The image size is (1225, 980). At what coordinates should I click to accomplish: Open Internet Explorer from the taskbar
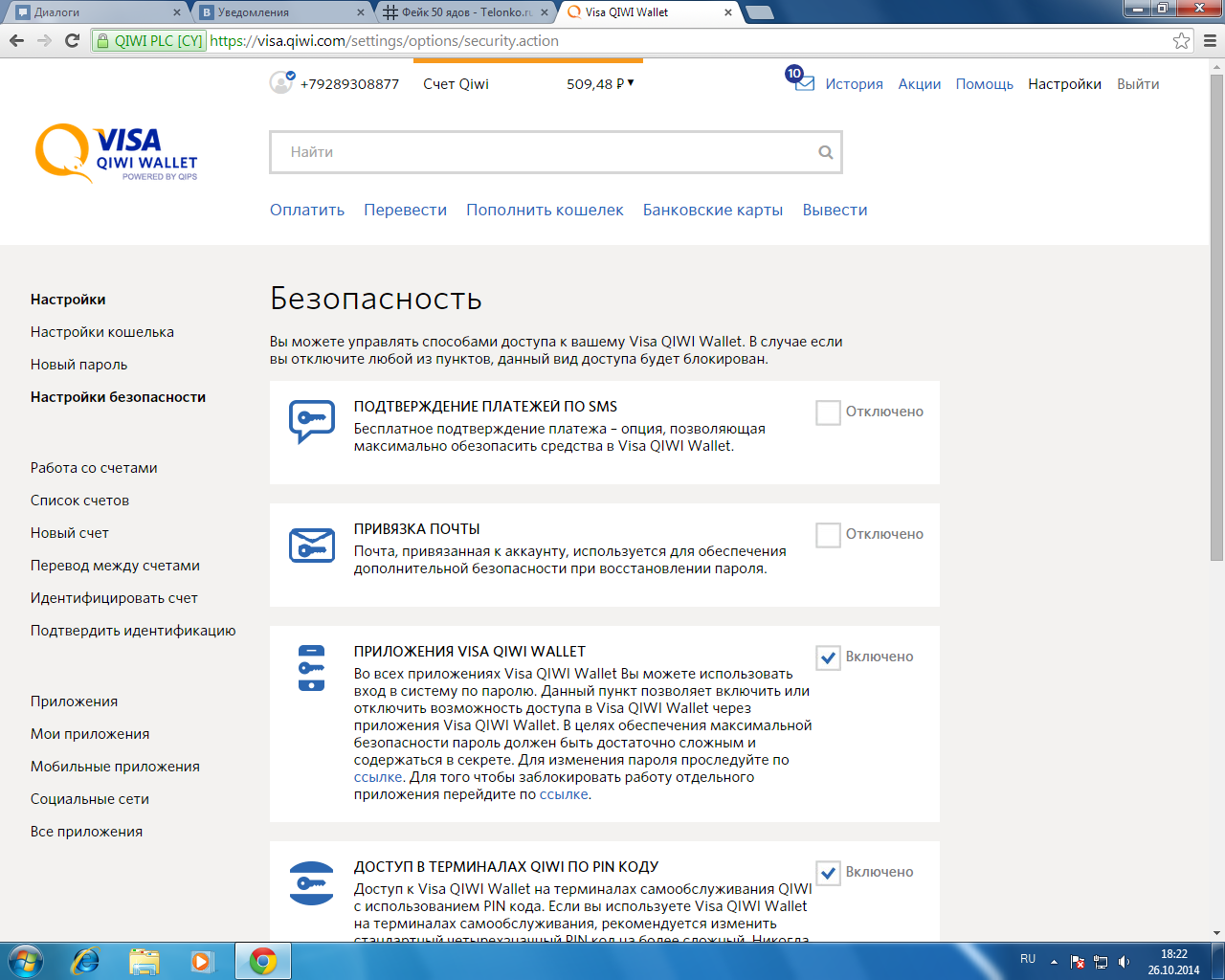coord(86,961)
